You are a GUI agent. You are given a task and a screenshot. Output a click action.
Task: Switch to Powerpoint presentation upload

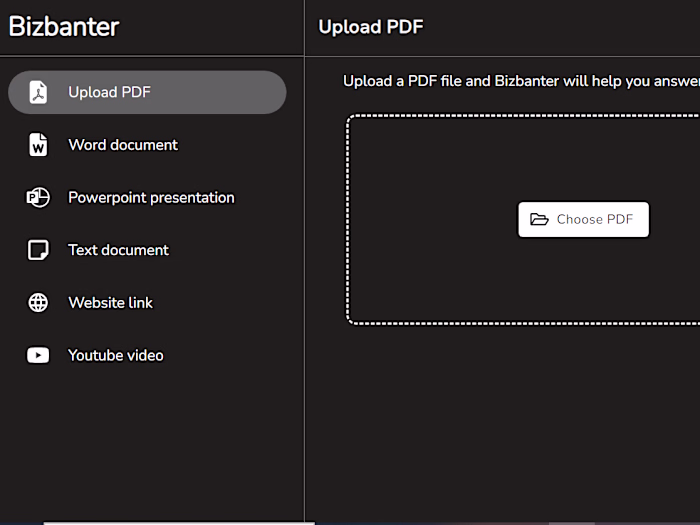[x=151, y=198]
